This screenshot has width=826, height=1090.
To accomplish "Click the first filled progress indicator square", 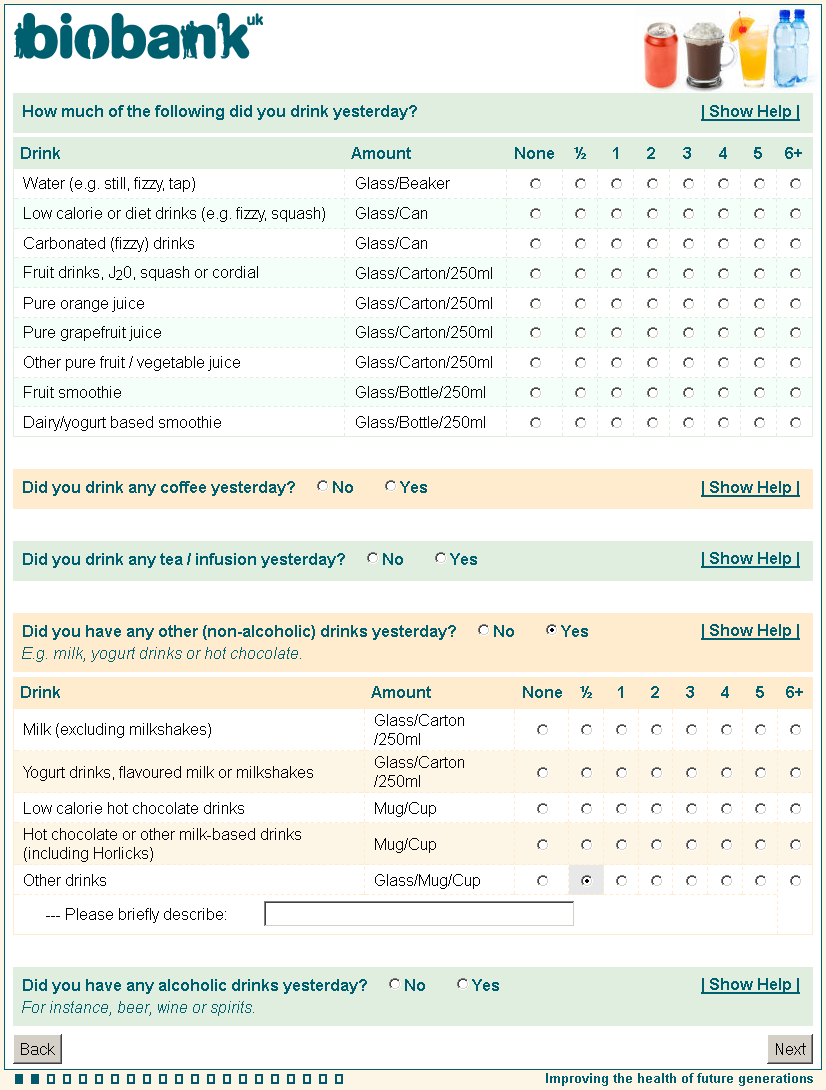I will coord(20,1079).
